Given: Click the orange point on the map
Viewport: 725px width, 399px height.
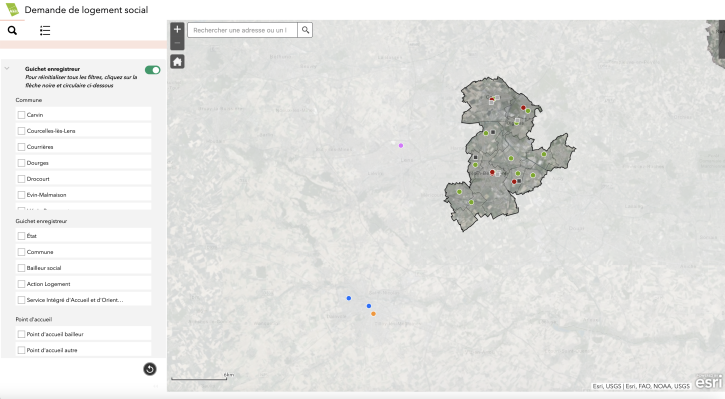Looking at the screenshot, I should (373, 314).
